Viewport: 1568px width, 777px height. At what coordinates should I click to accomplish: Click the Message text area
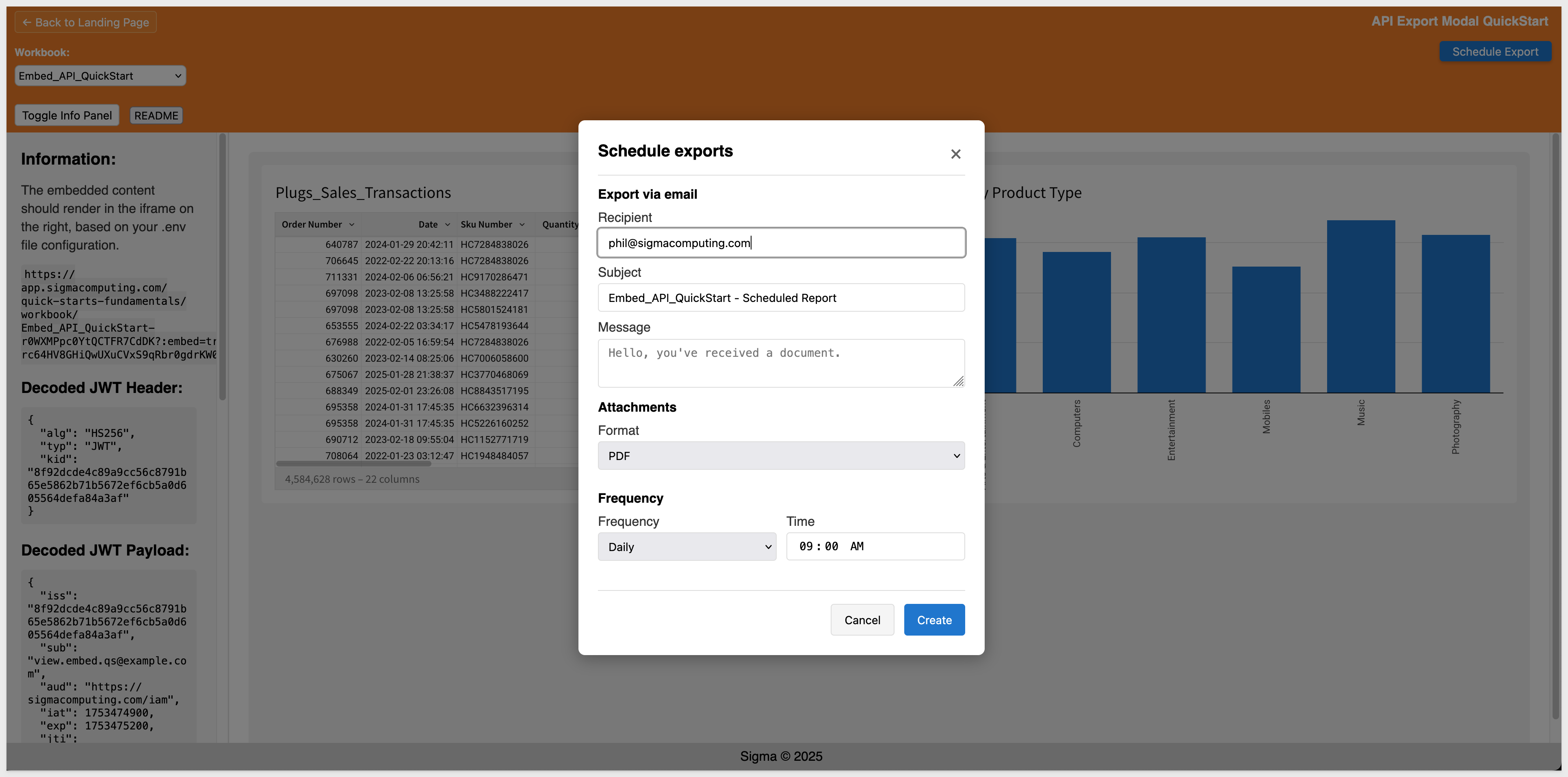(781, 363)
